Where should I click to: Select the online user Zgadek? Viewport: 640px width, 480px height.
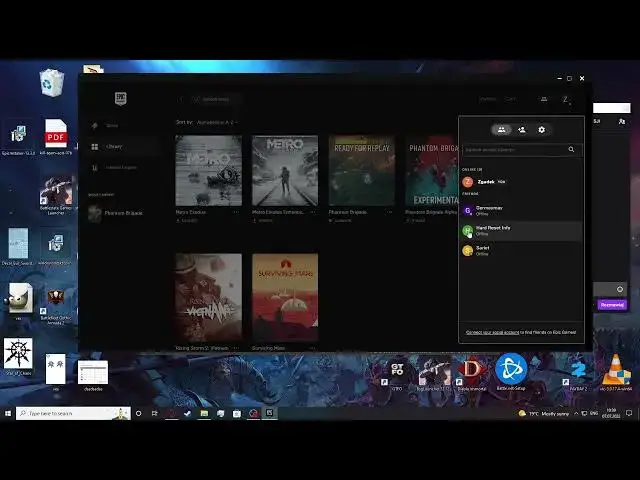(x=521, y=182)
